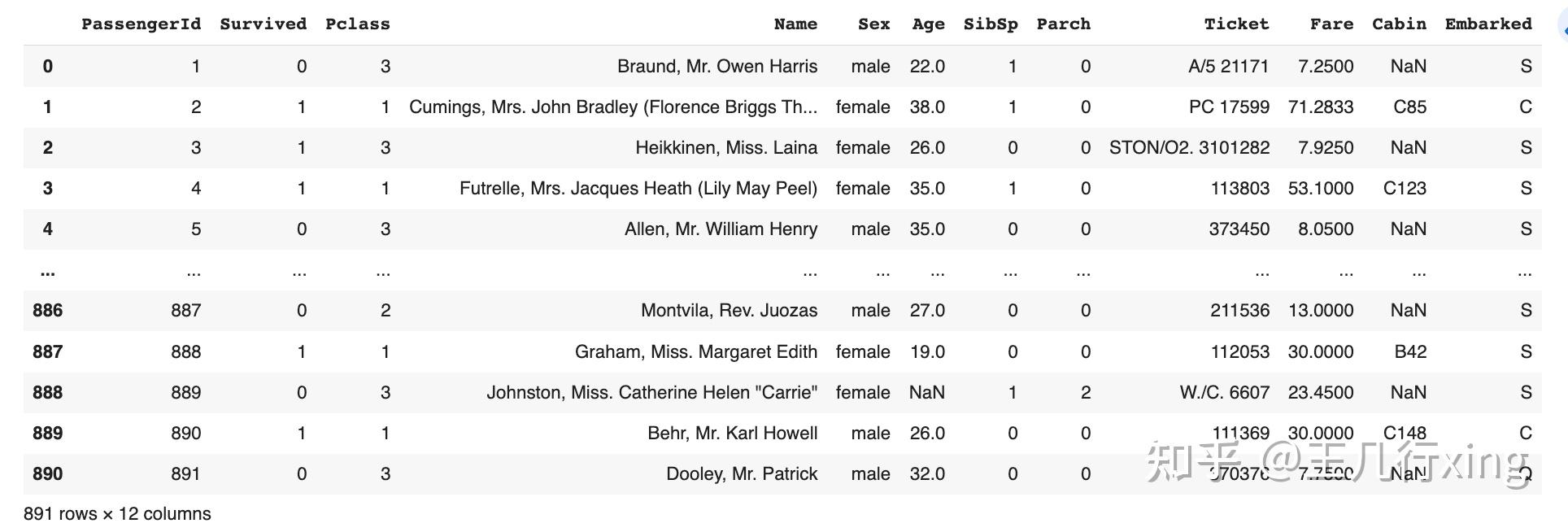Click cabin value C123

[1405, 188]
